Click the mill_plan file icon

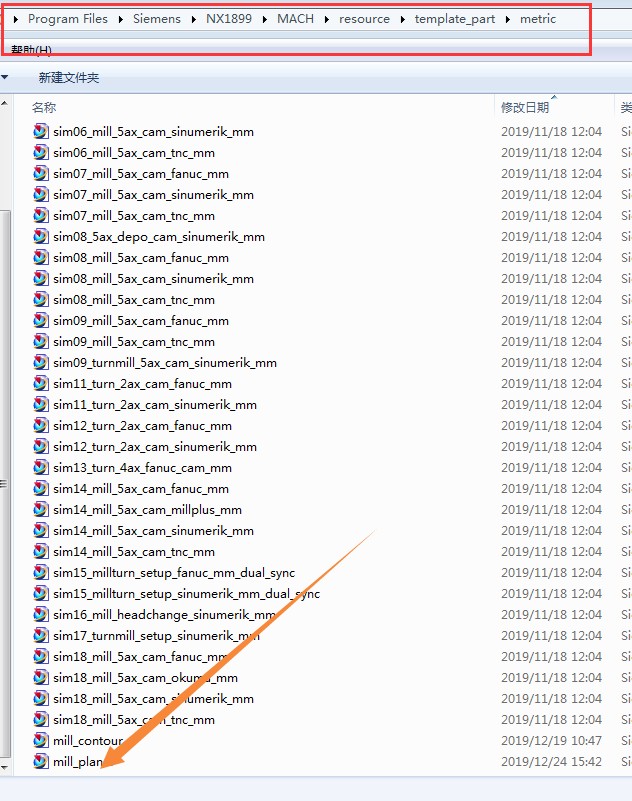point(41,761)
